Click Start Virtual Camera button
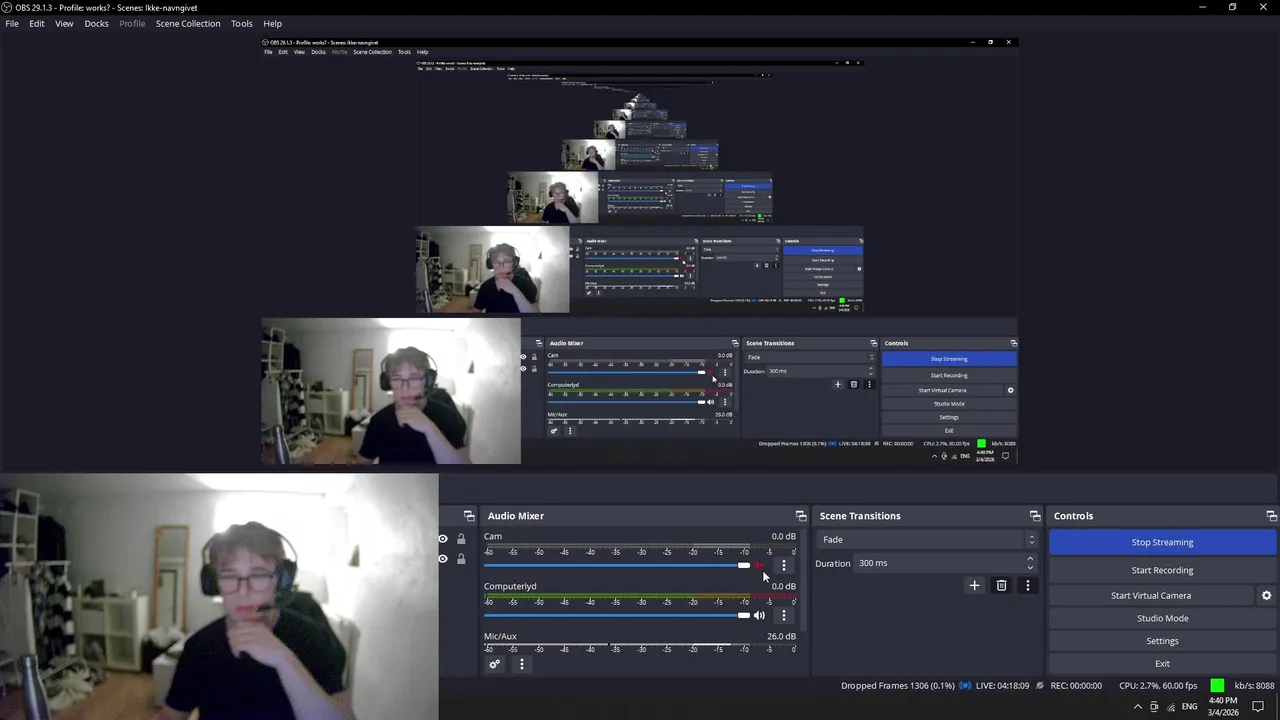Screen dimensions: 1280x720 [1151, 596]
